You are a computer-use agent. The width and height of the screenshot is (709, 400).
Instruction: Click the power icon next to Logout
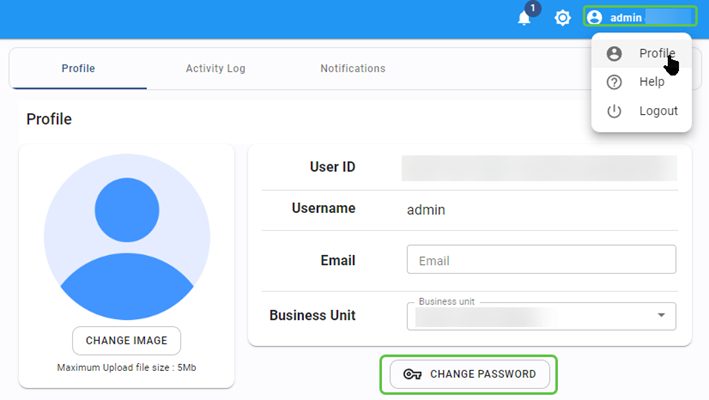(x=614, y=111)
